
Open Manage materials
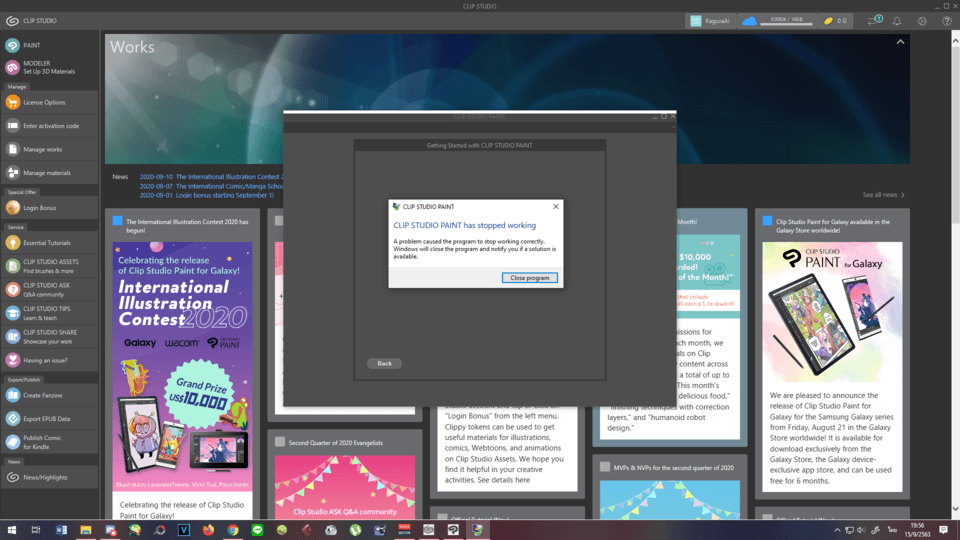[49, 173]
